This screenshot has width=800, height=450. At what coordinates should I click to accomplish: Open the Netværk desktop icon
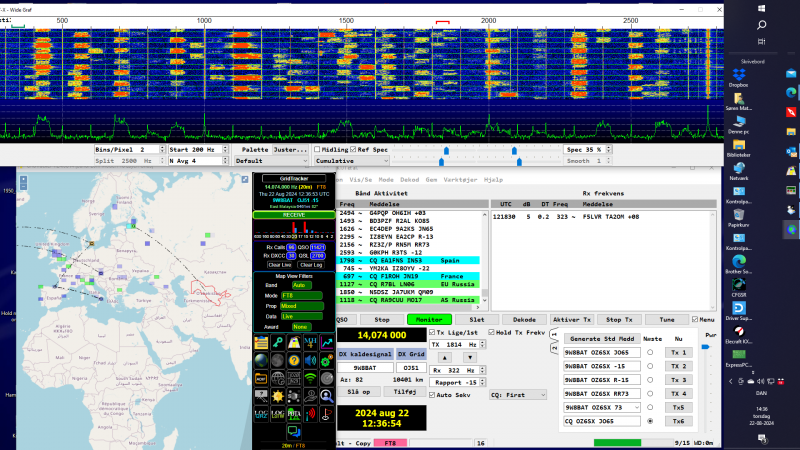(x=739, y=167)
